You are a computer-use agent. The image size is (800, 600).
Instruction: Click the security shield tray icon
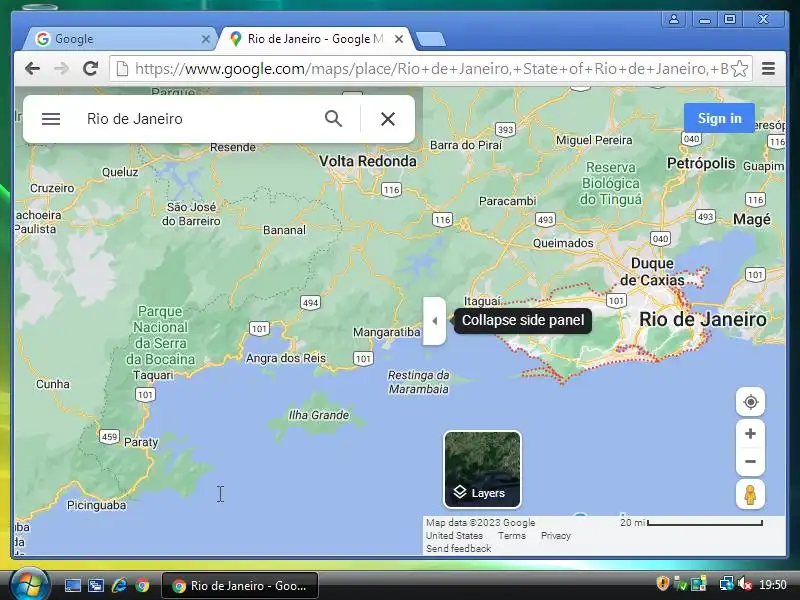click(662, 583)
